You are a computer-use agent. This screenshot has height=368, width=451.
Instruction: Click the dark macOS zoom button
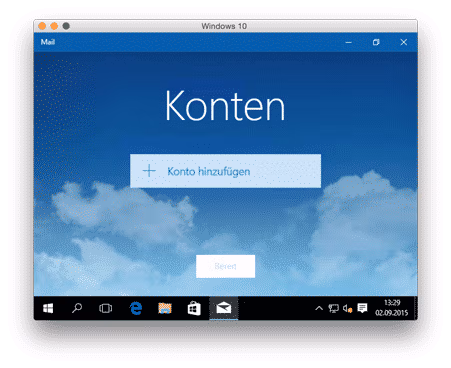click(66, 26)
